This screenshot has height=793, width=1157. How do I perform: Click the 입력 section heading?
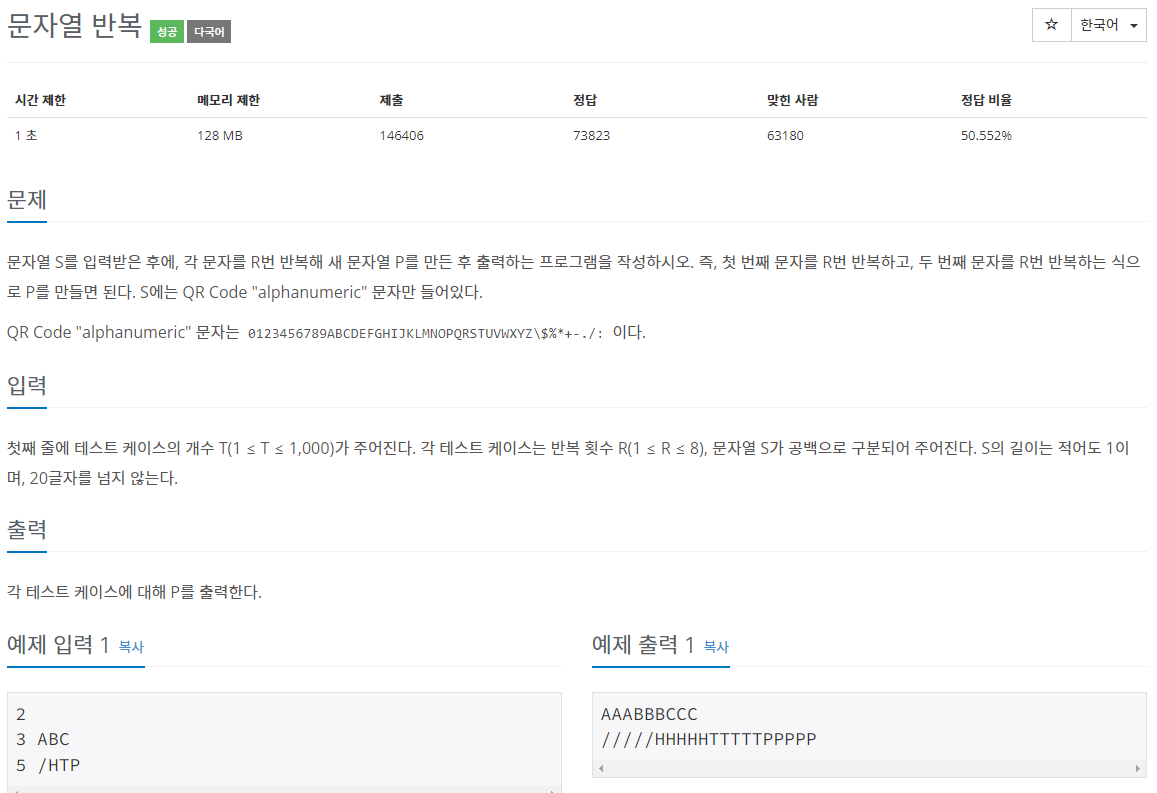[27, 385]
